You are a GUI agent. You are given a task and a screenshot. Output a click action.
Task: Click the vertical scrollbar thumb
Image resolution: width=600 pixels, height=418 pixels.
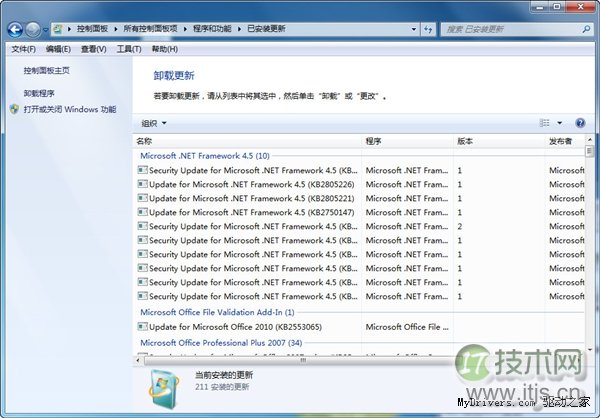589,151
